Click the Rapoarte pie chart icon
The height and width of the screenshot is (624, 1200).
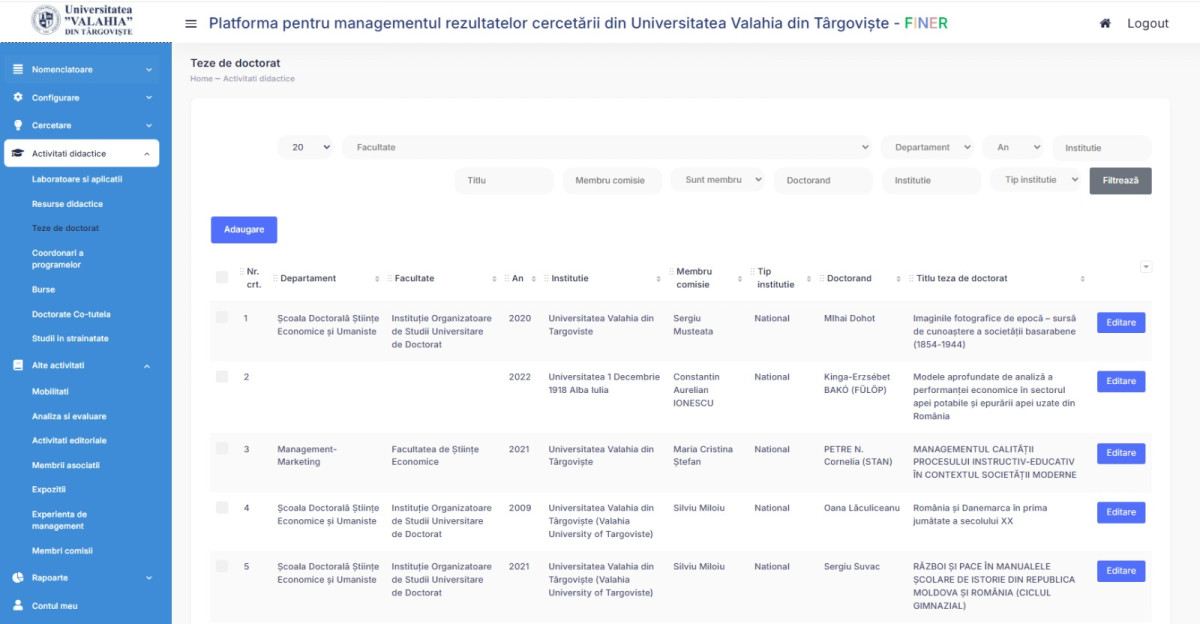18,578
